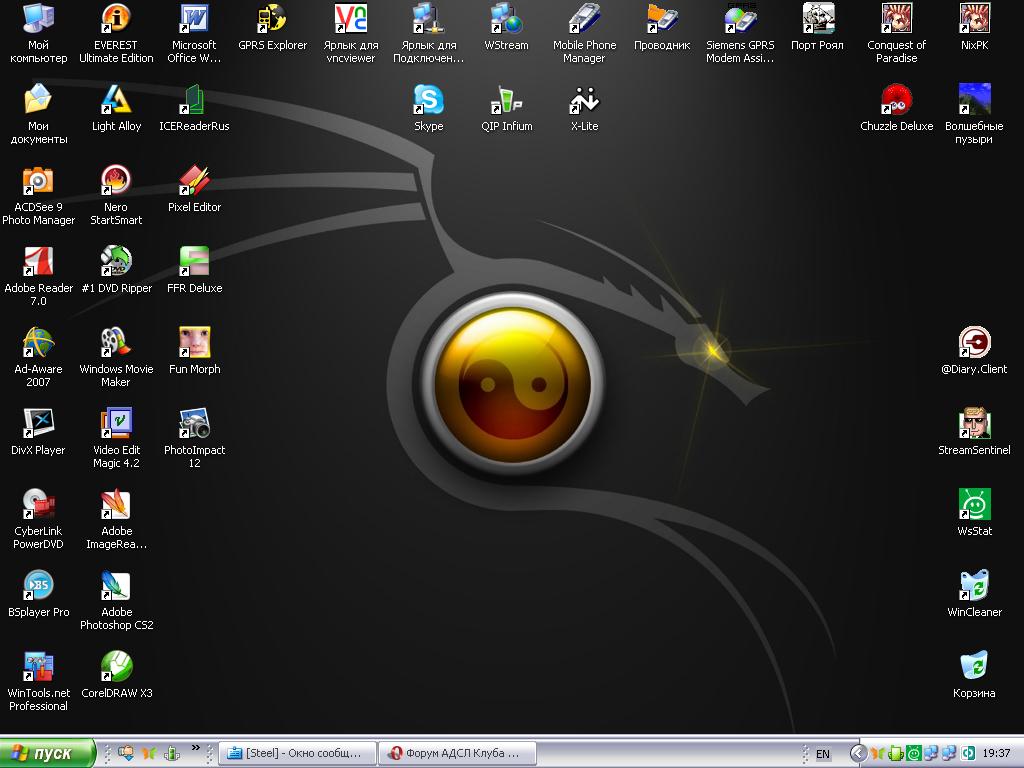Click the пуск Start button
The width and height of the screenshot is (1024, 768).
pos(47,753)
